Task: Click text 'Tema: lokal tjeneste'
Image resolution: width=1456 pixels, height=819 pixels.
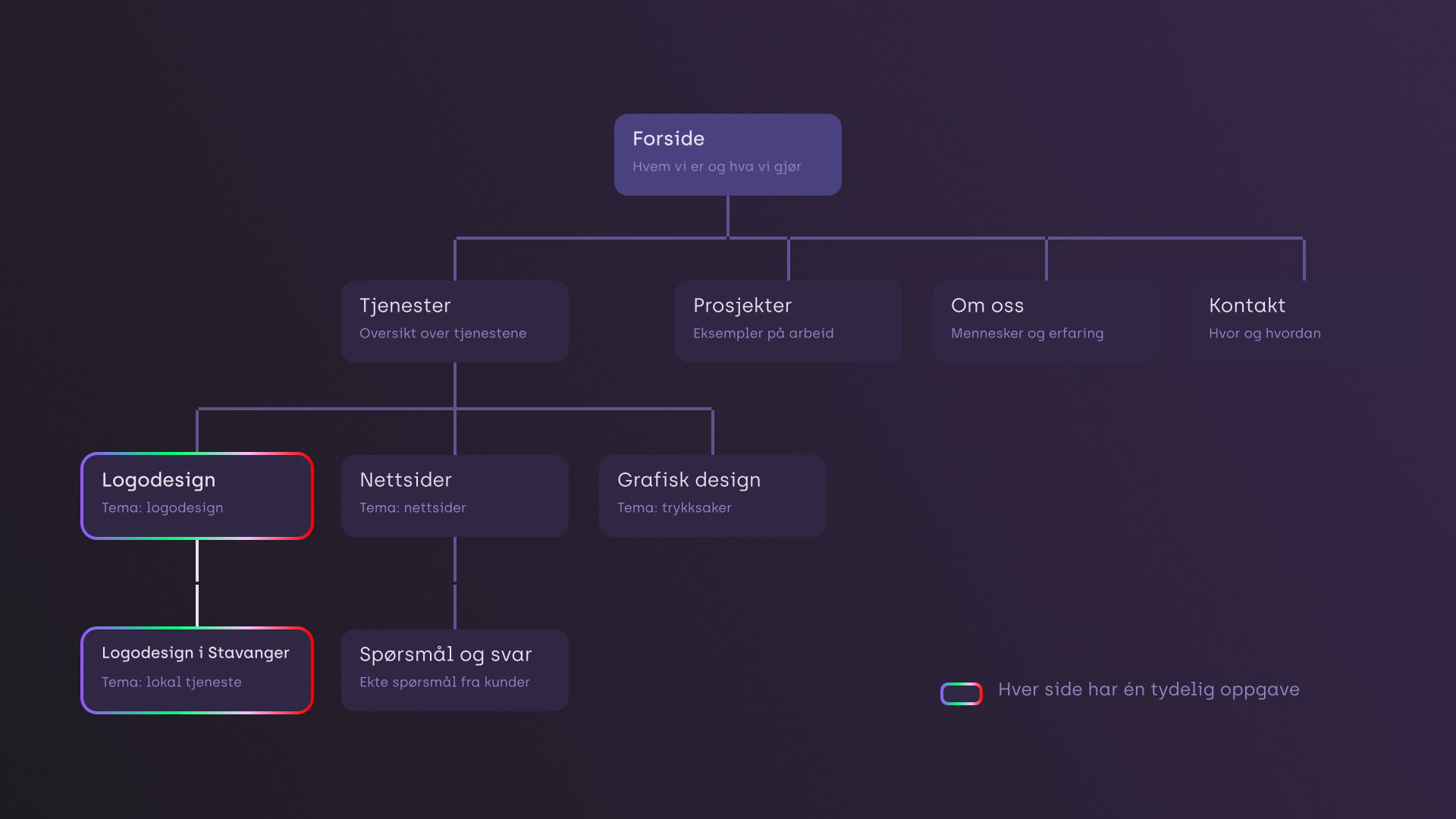Action: click(171, 682)
